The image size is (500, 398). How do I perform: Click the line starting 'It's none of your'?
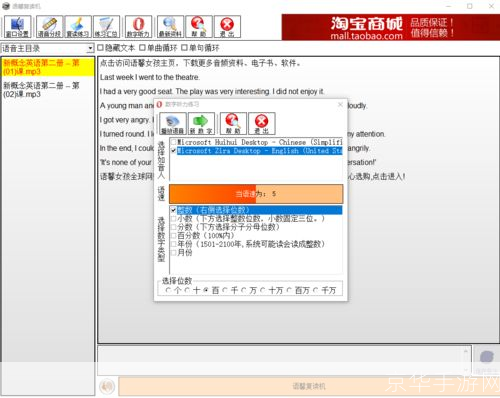[x=127, y=163]
